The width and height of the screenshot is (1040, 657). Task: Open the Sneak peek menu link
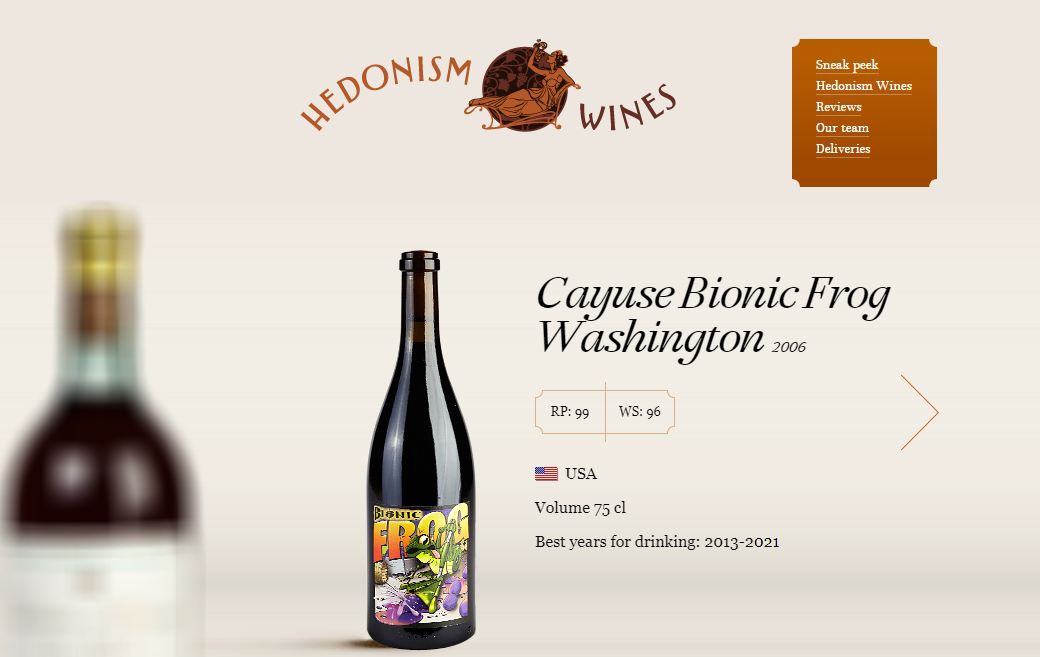click(x=847, y=64)
